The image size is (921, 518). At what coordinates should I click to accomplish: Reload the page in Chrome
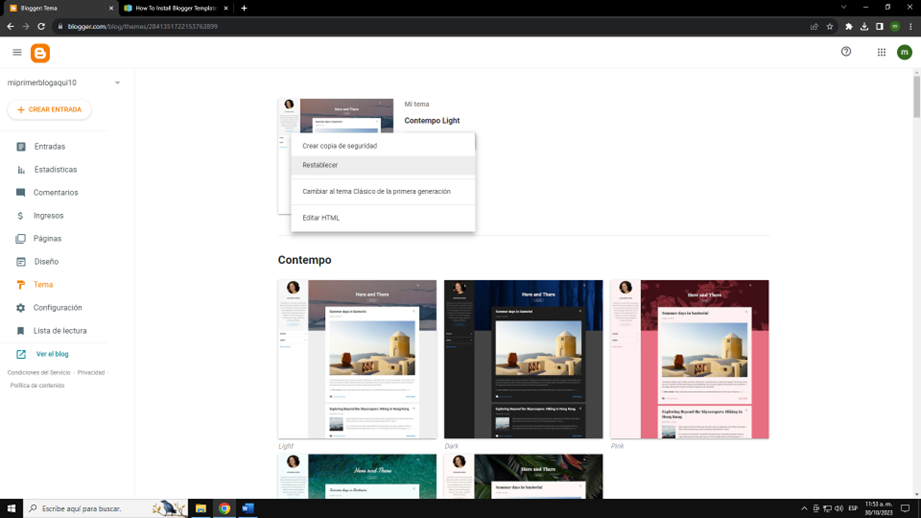click(x=41, y=26)
